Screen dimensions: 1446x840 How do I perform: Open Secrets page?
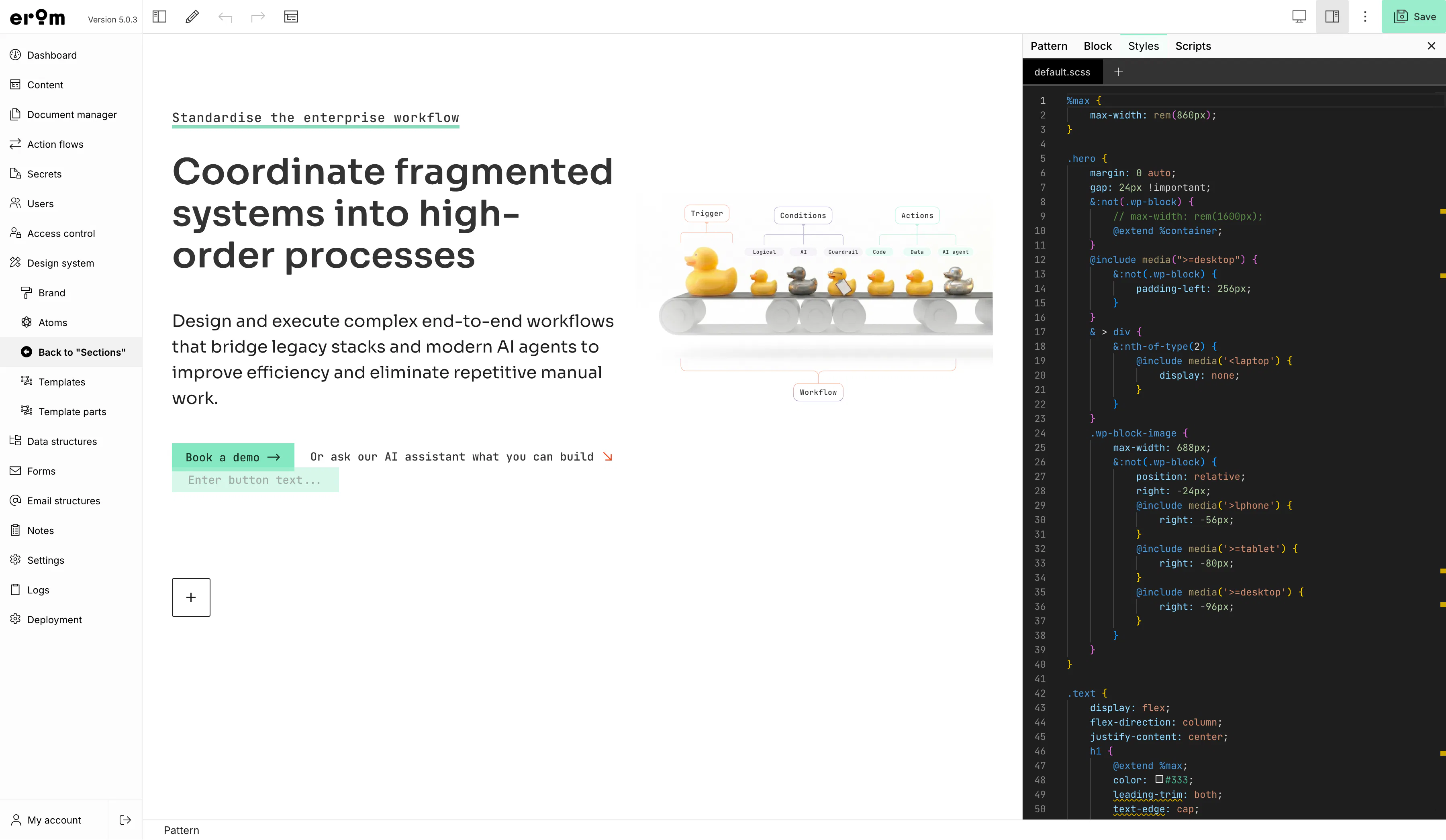pos(71,174)
